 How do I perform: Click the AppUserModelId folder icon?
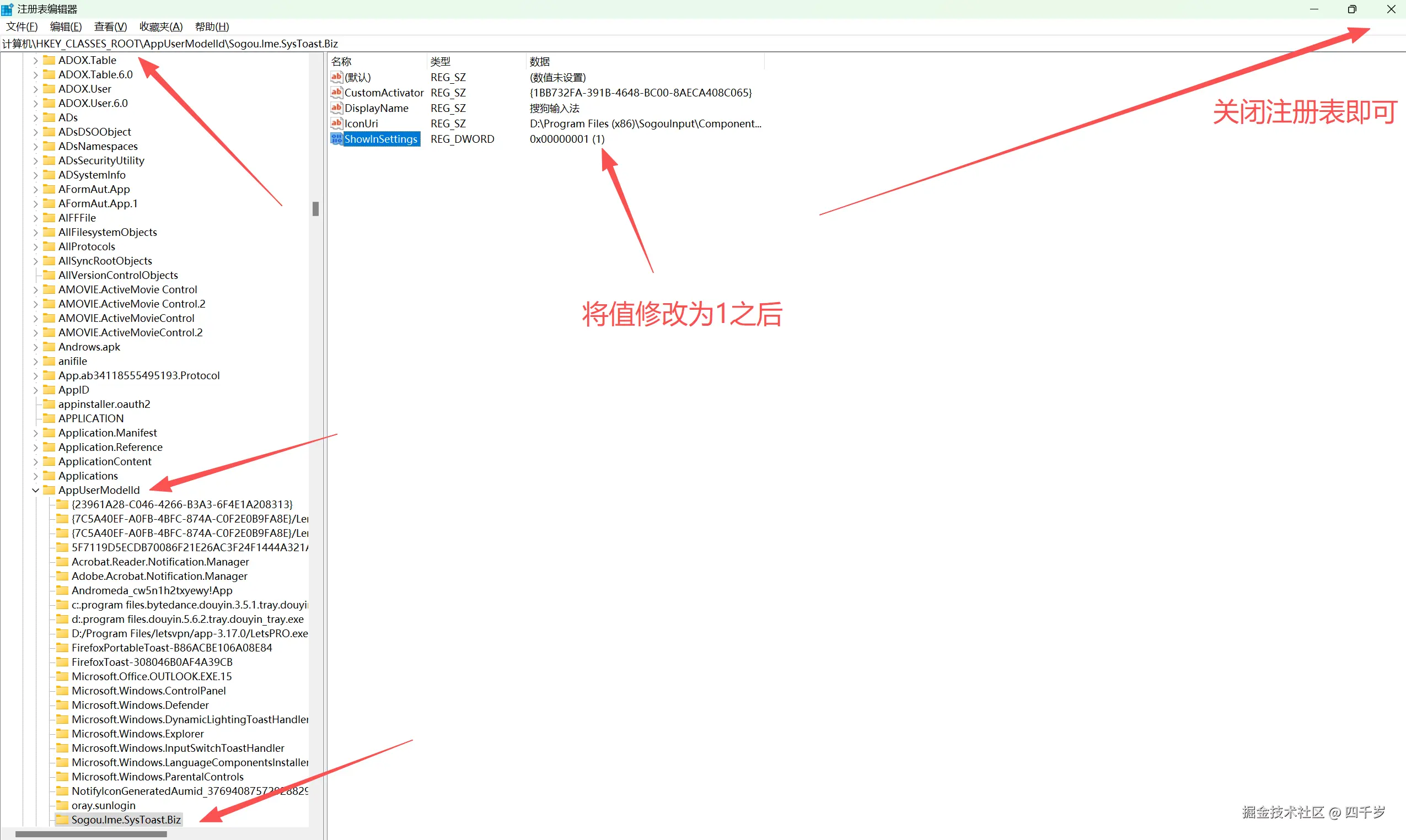pyautogui.click(x=49, y=489)
